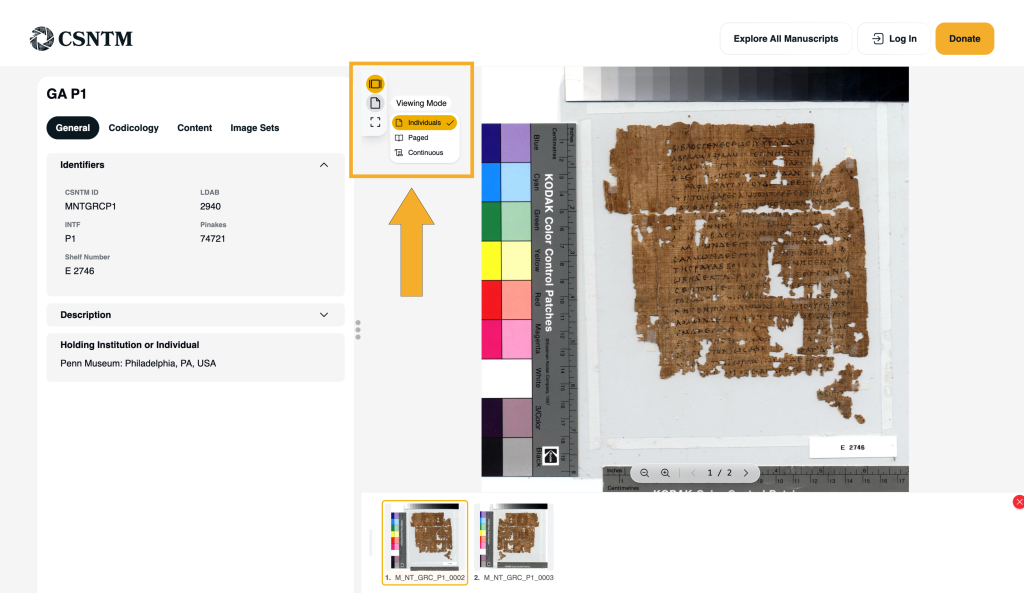1024x593 pixels.
Task: Click the Viewing Mode page icon
Action: (x=375, y=103)
